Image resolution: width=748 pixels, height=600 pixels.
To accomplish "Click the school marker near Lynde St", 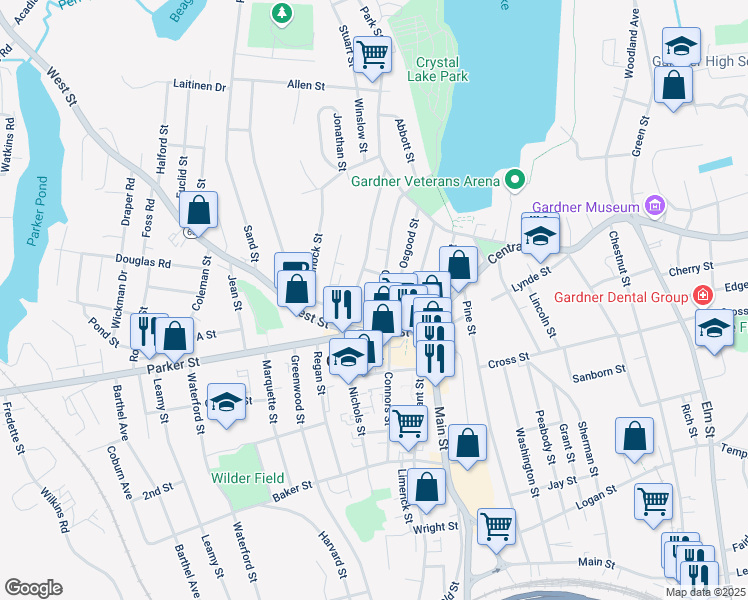I will 540,237.
